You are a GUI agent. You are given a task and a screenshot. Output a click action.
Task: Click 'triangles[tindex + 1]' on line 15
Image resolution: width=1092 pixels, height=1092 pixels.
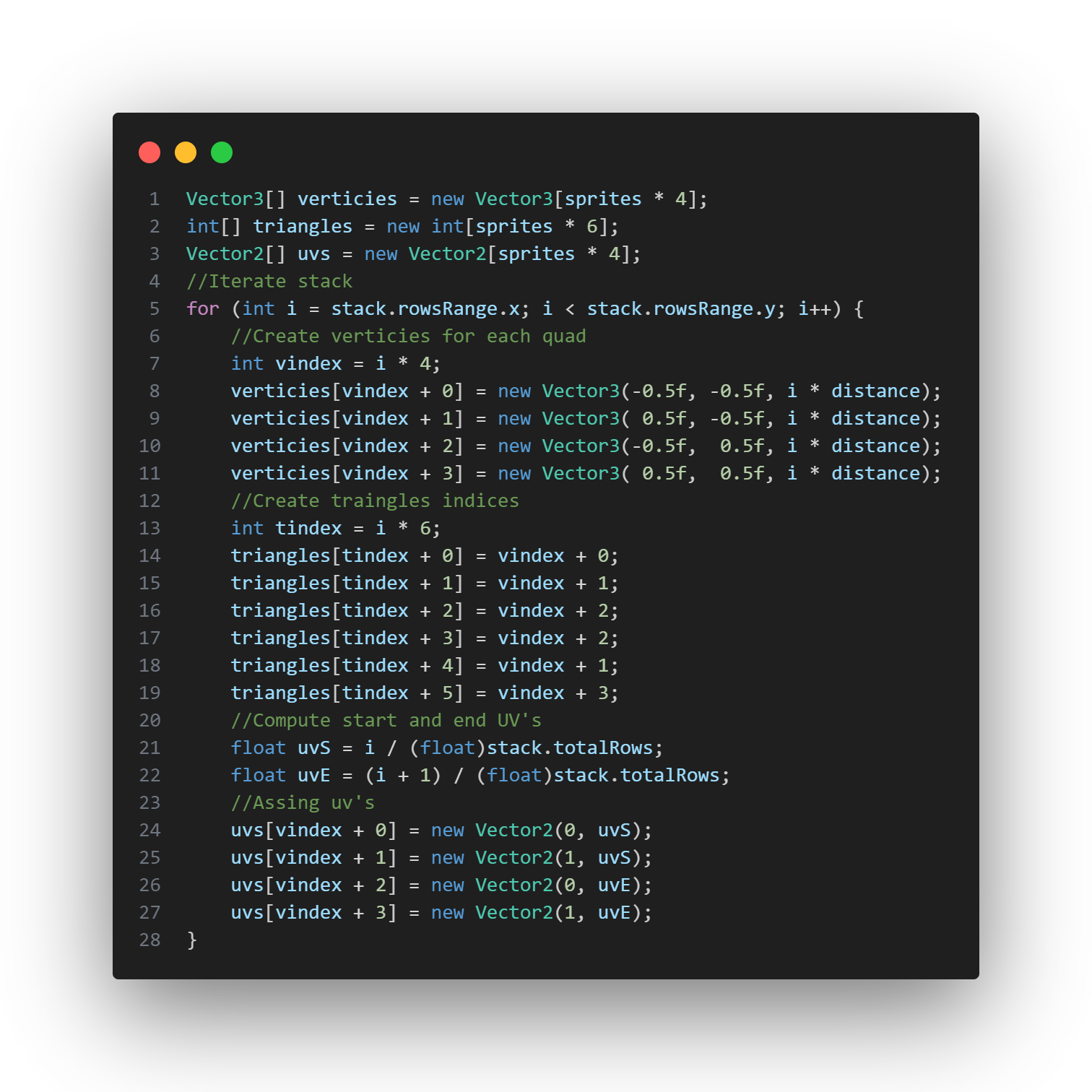(x=347, y=583)
